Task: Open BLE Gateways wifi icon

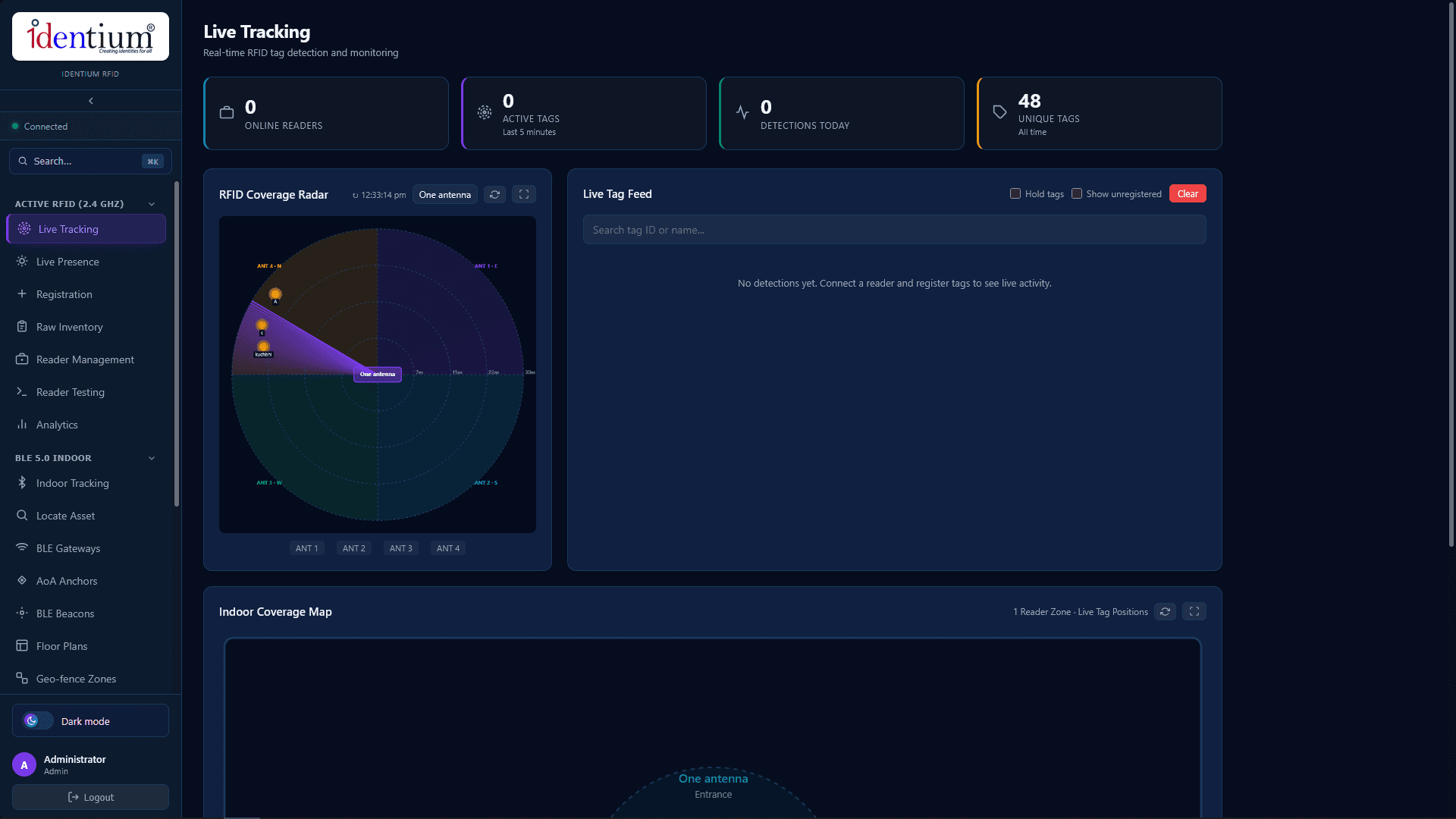Action: tap(22, 548)
